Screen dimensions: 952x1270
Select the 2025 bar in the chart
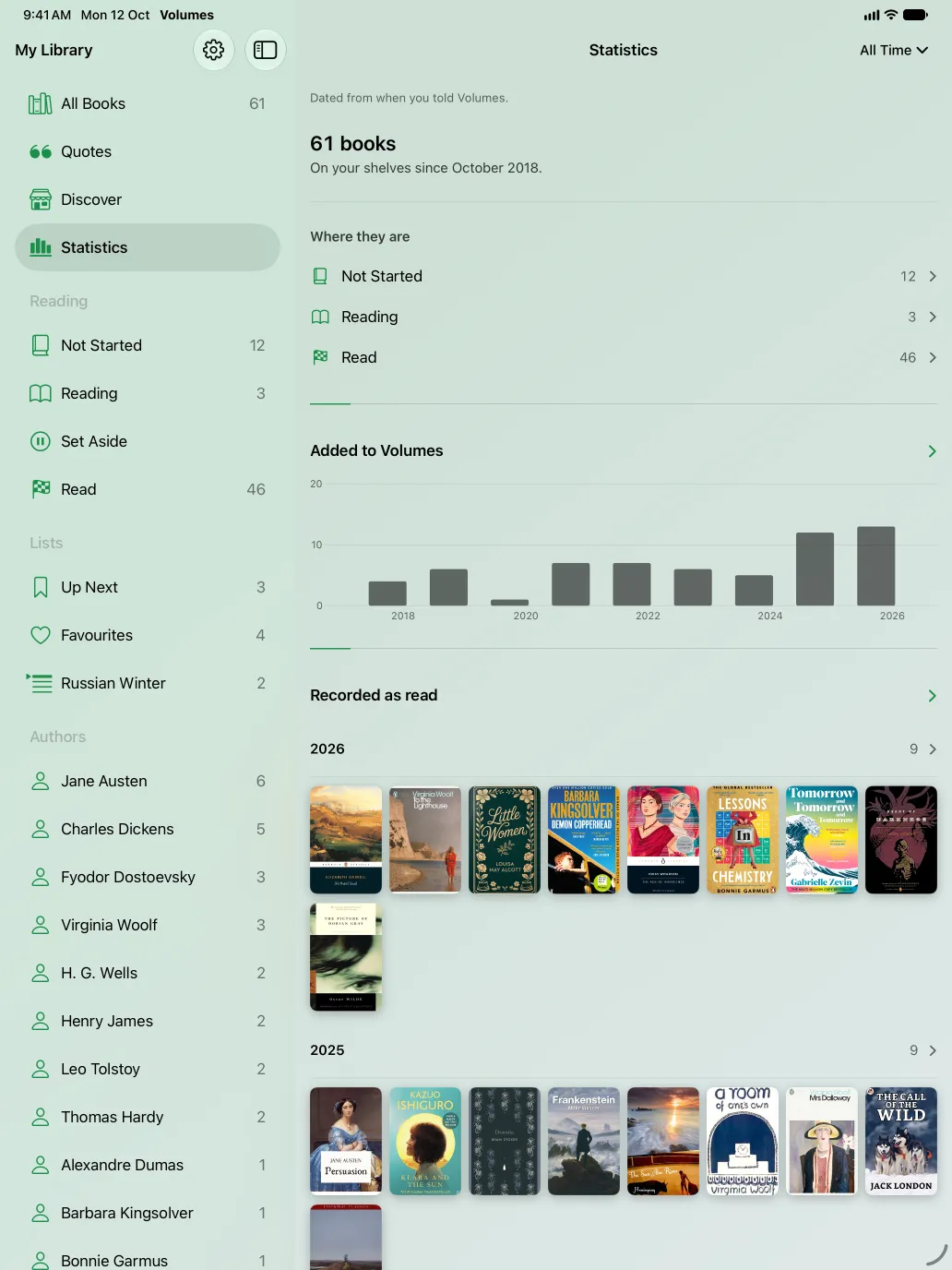(x=815, y=569)
